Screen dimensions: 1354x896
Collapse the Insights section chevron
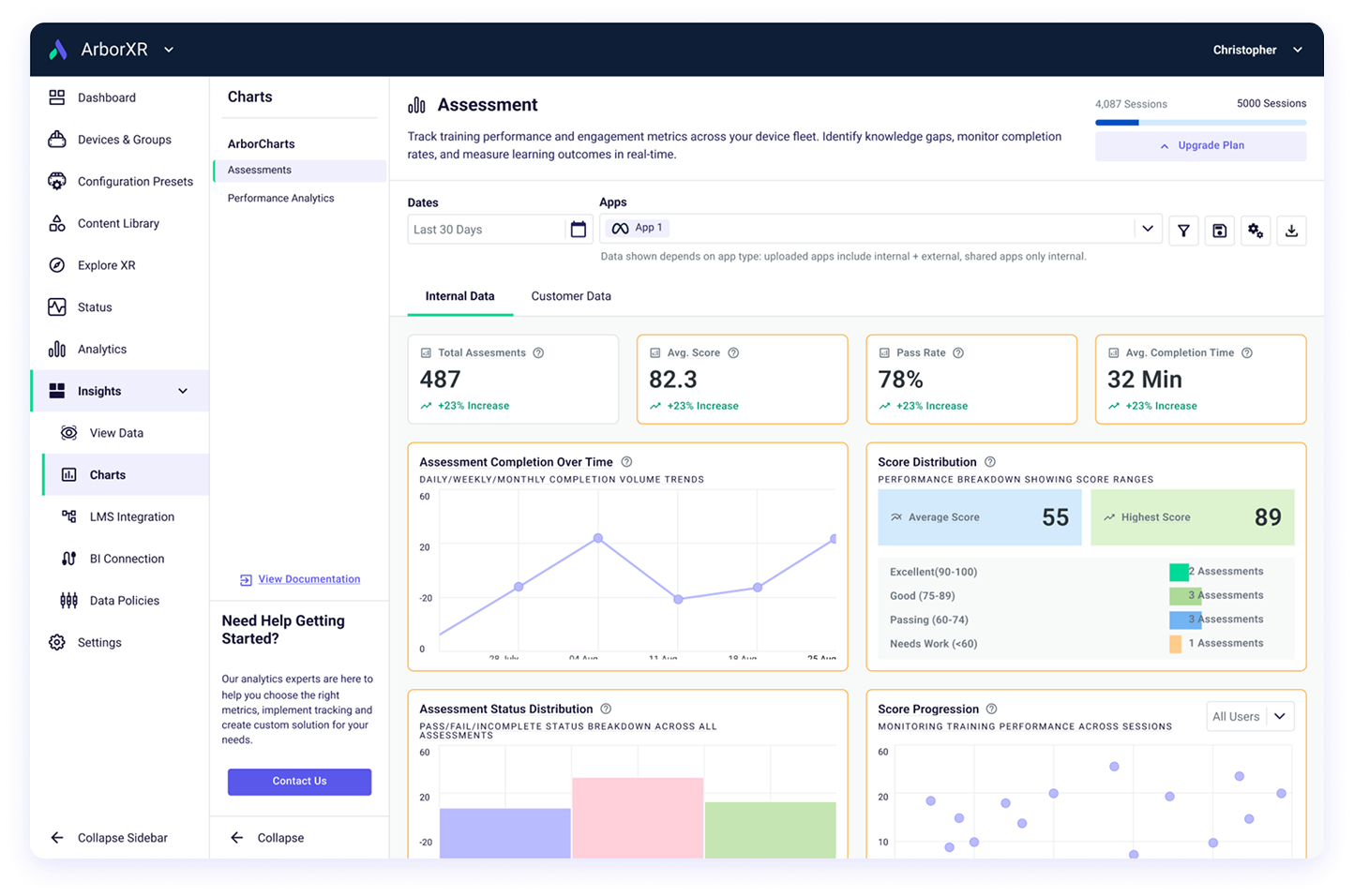183,391
